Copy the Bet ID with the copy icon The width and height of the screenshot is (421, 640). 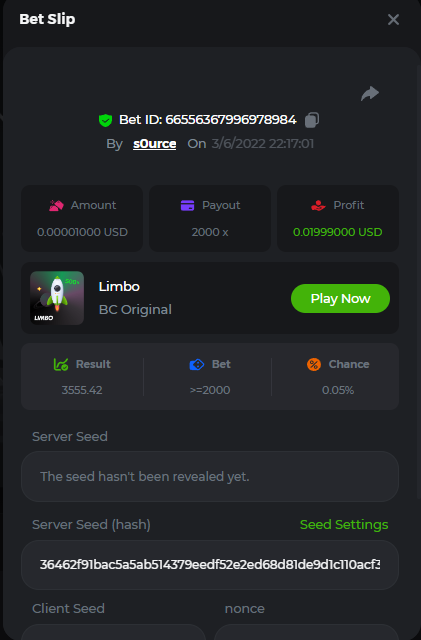click(312, 120)
